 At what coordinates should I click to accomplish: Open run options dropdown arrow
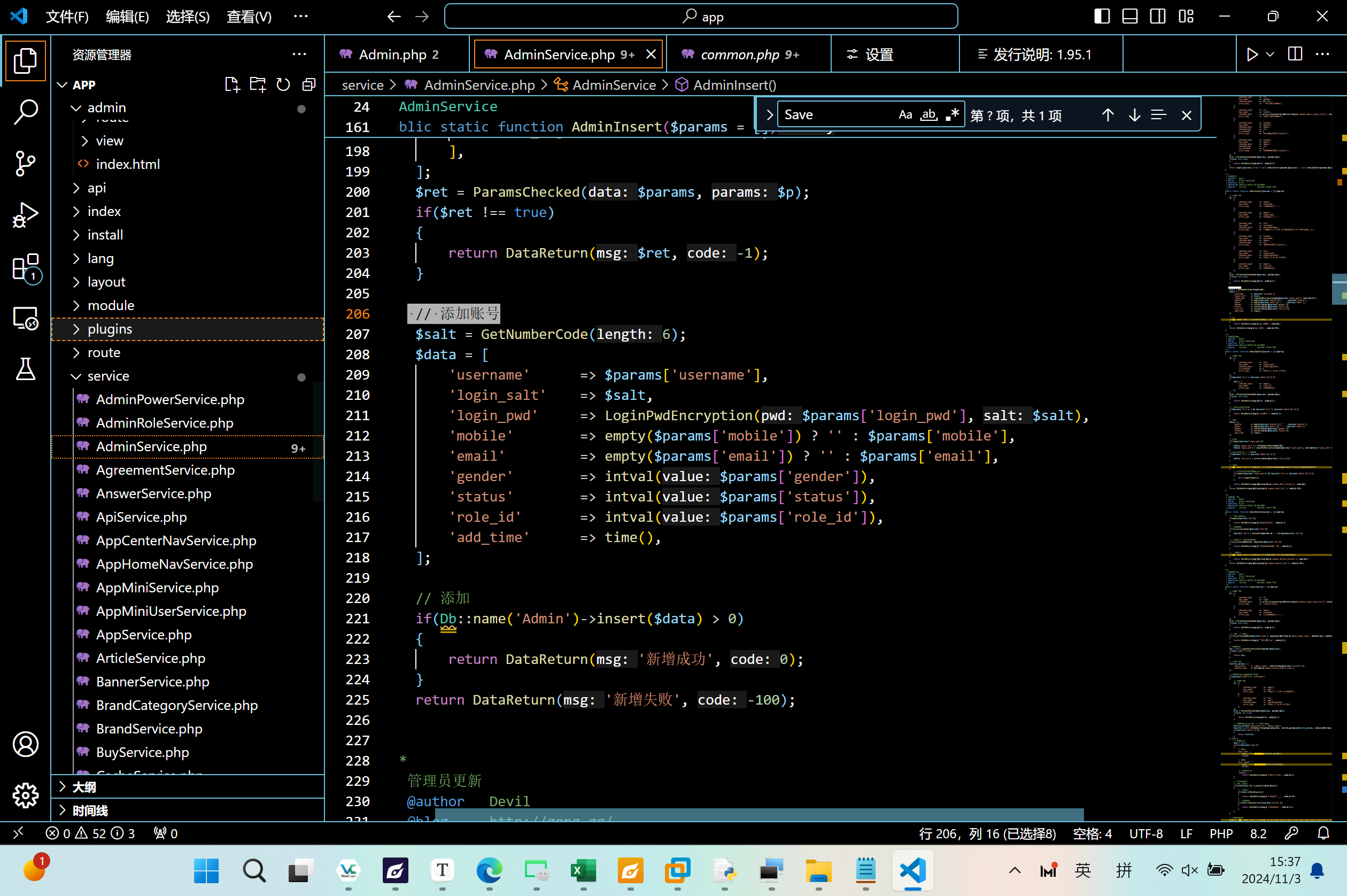click(x=1270, y=55)
